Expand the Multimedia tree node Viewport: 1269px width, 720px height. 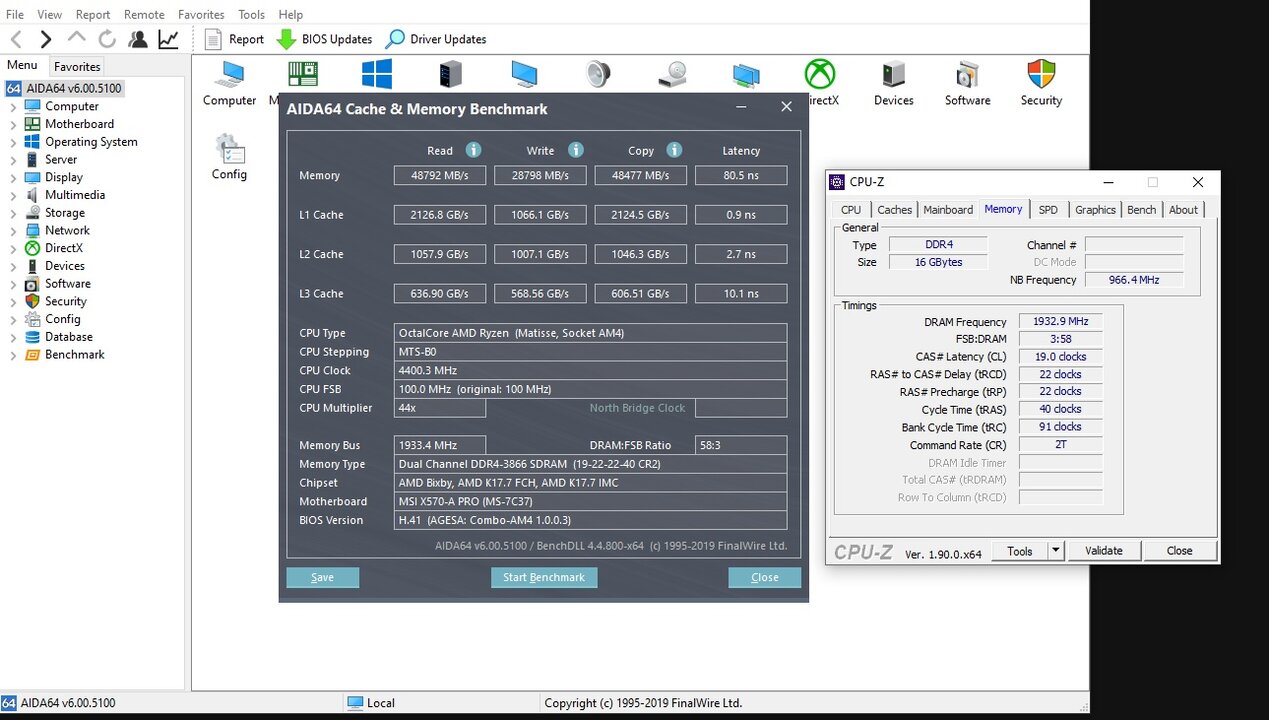[x=13, y=196]
